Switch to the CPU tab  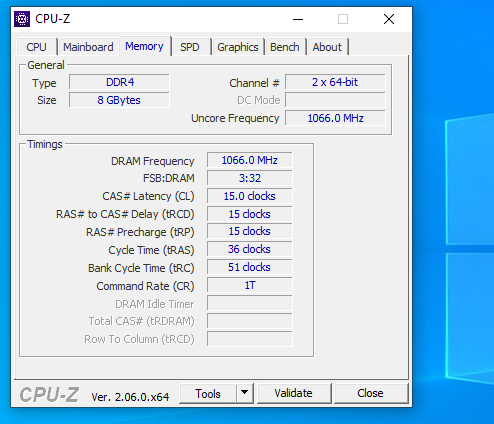[x=36, y=47]
